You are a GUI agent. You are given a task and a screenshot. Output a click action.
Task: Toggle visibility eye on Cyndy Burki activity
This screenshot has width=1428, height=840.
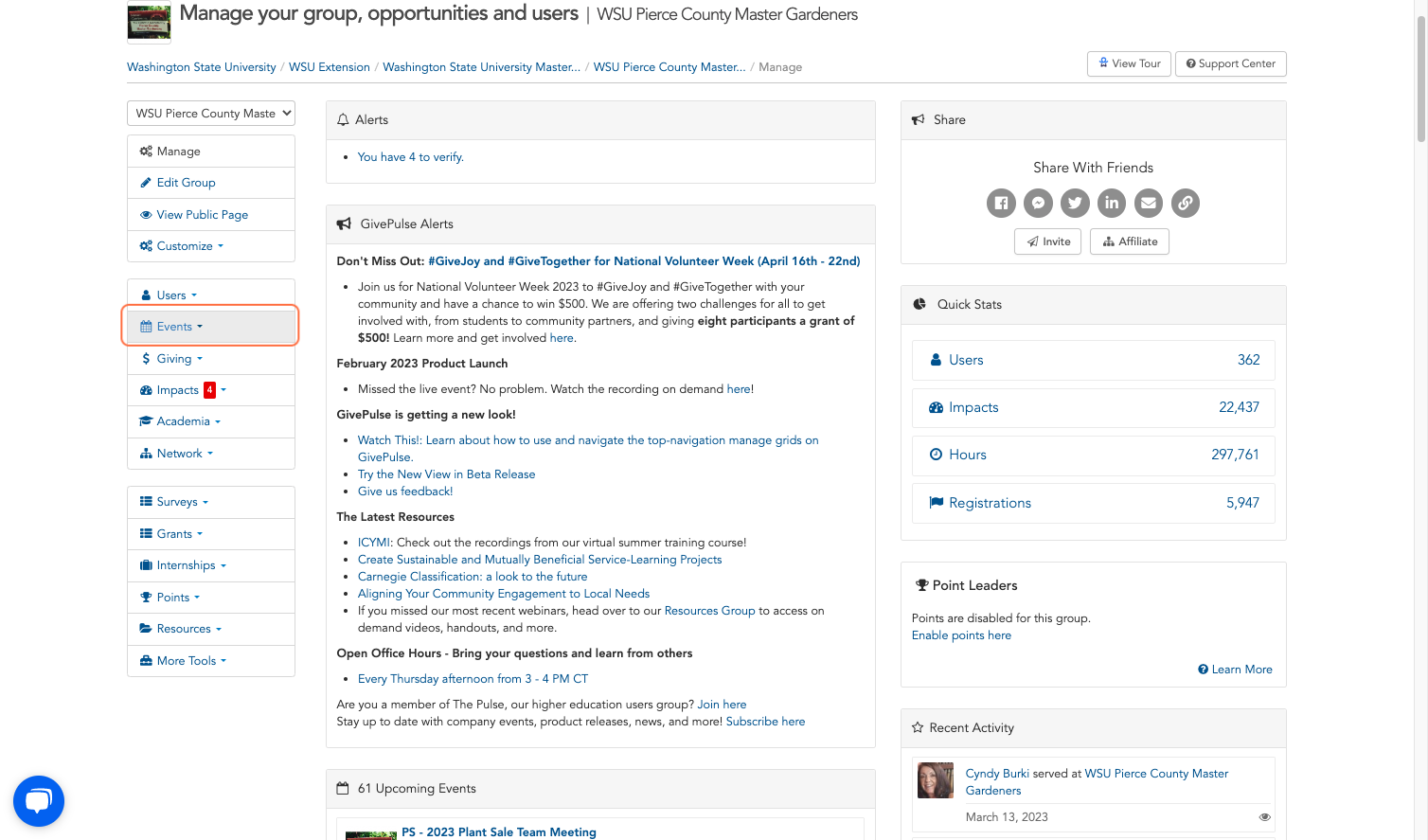pyautogui.click(x=1264, y=817)
